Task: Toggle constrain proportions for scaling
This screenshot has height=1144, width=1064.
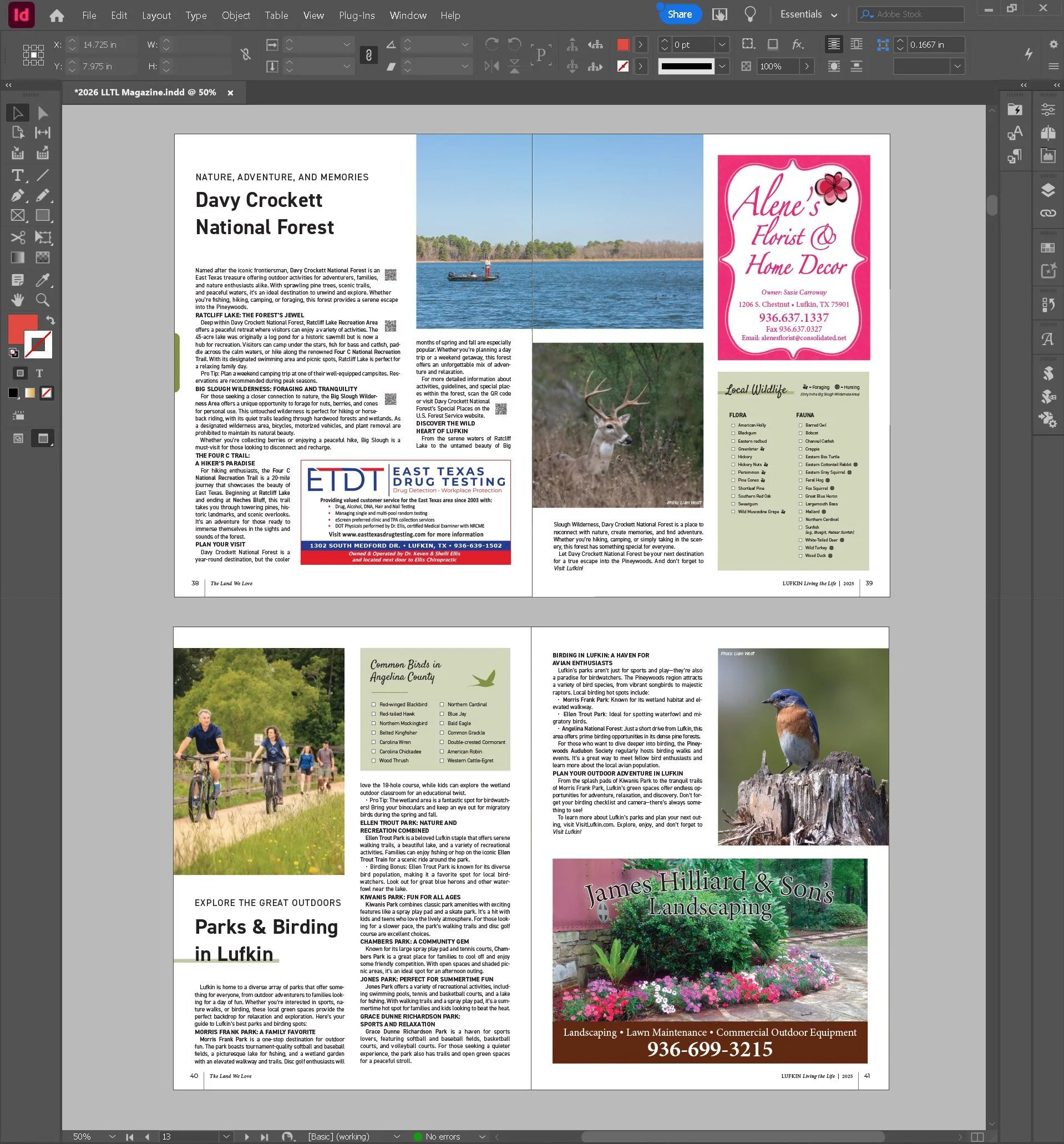Action: tap(368, 55)
